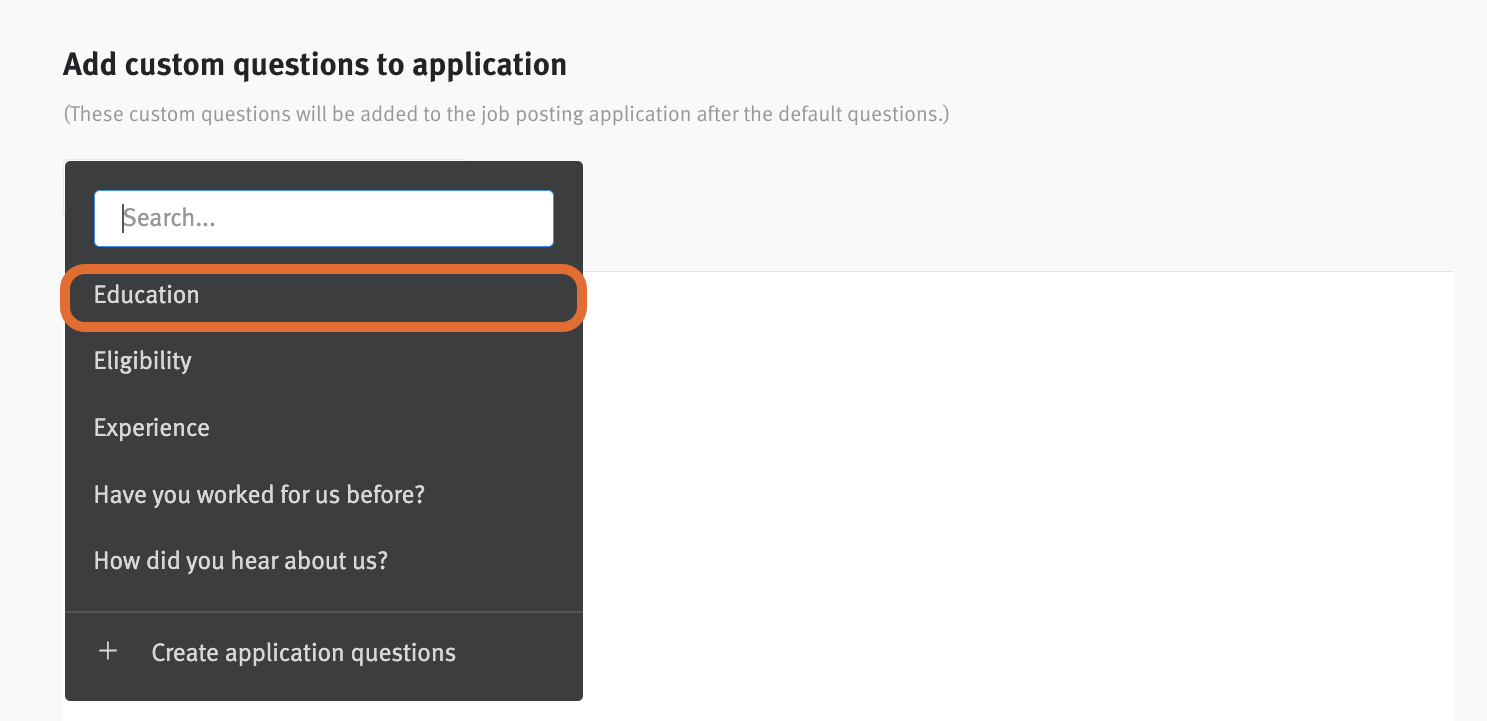The height and width of the screenshot is (721, 1487).
Task: Place cursor in the Search box
Action: tap(323, 218)
